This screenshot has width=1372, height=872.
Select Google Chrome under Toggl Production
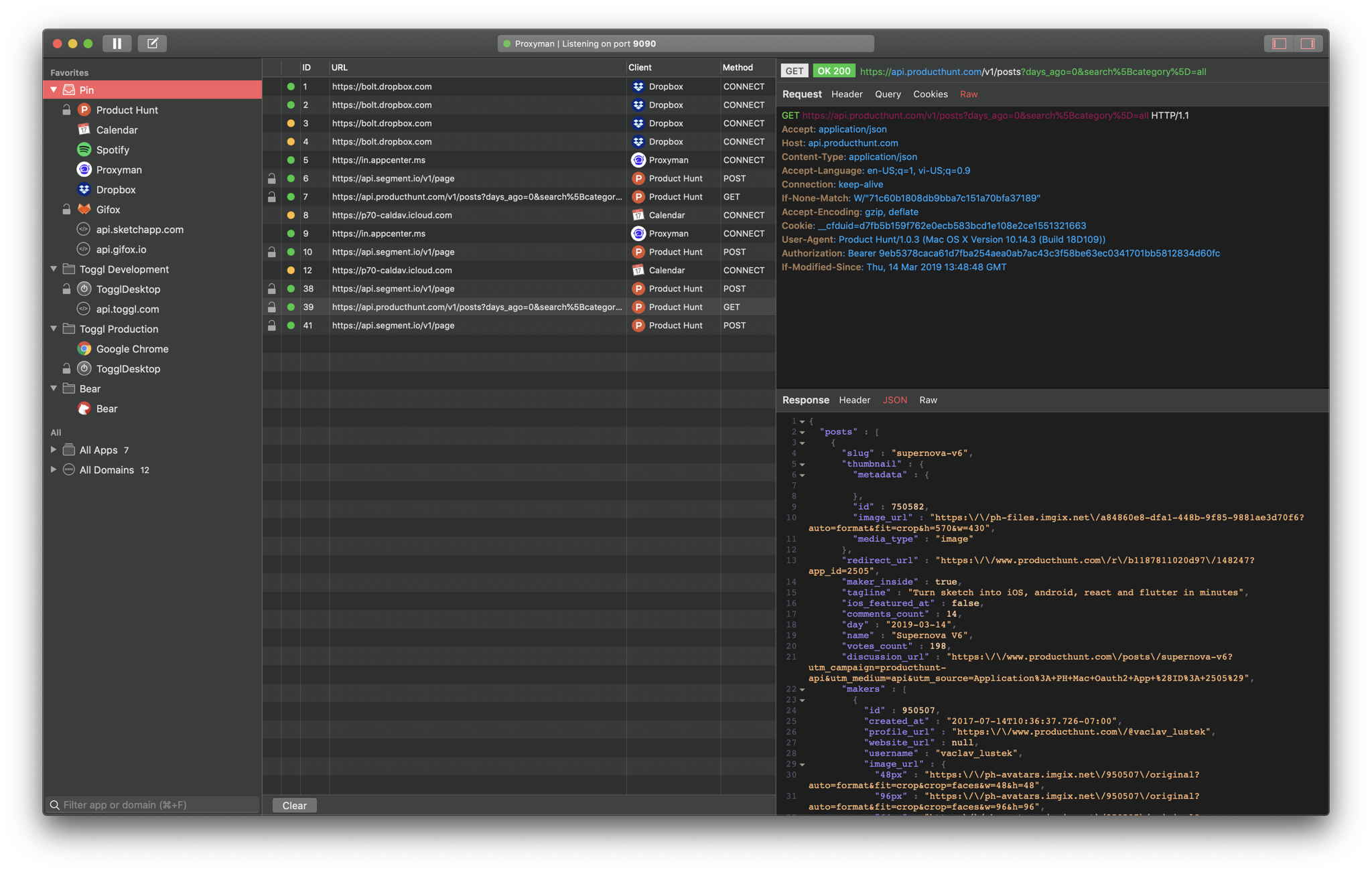(x=132, y=349)
